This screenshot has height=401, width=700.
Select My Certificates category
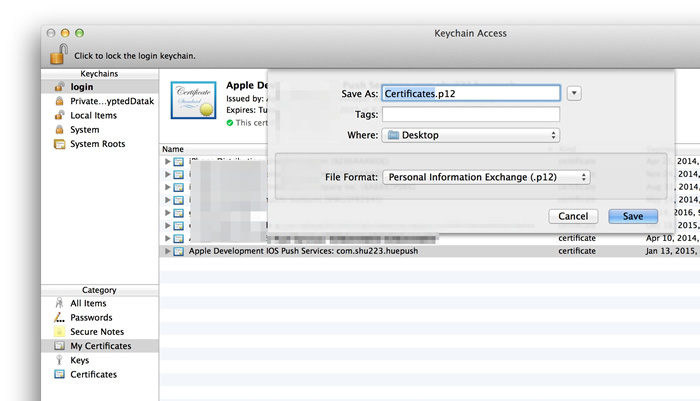point(100,346)
